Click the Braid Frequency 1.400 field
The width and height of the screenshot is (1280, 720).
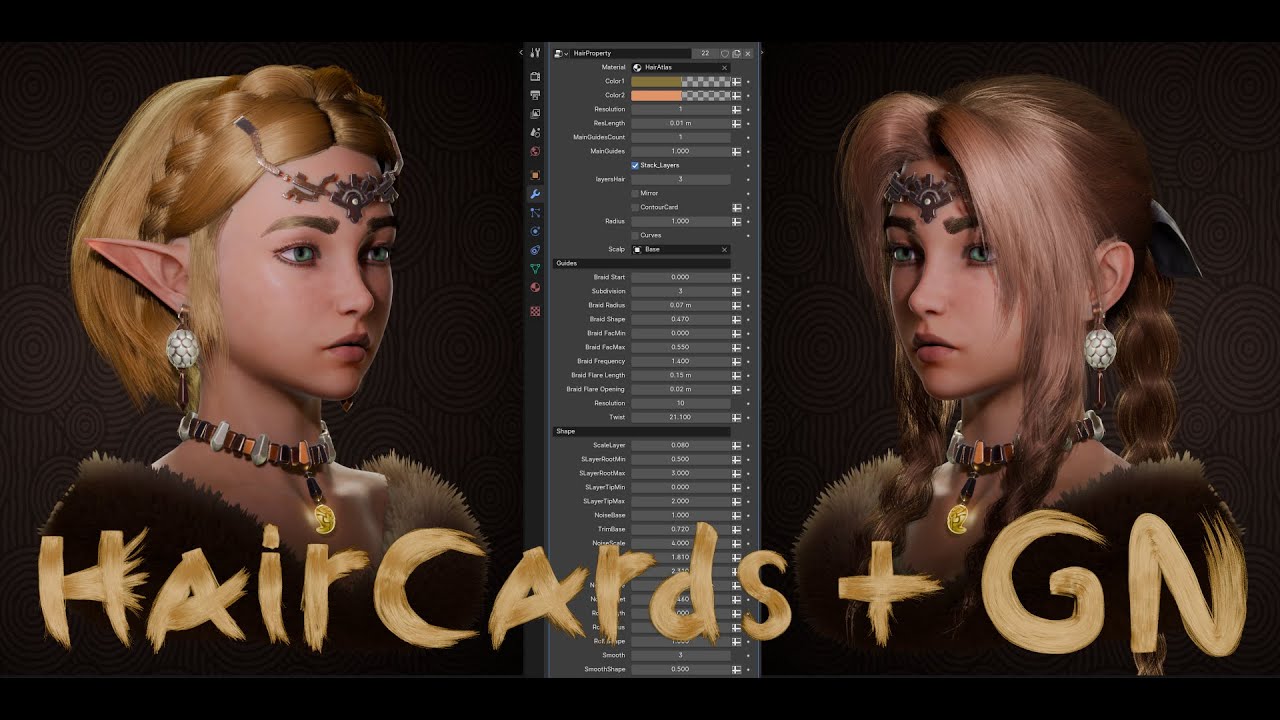[681, 361]
